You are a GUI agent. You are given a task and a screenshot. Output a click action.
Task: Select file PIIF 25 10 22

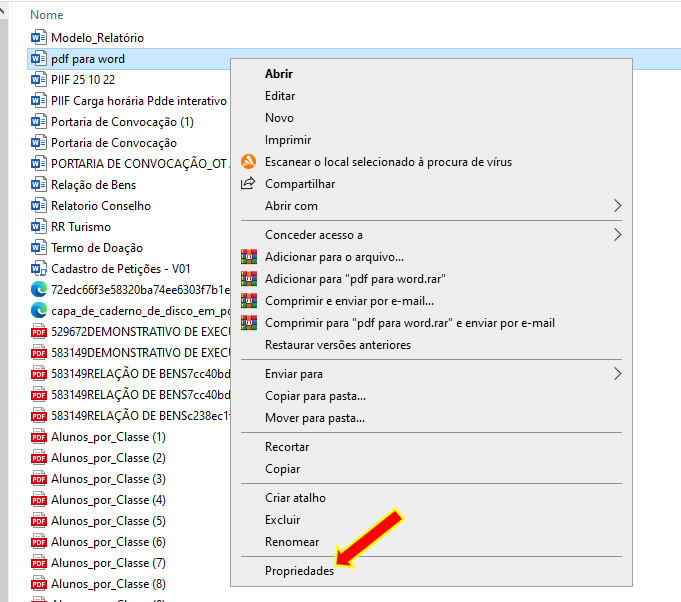pyautogui.click(x=83, y=79)
